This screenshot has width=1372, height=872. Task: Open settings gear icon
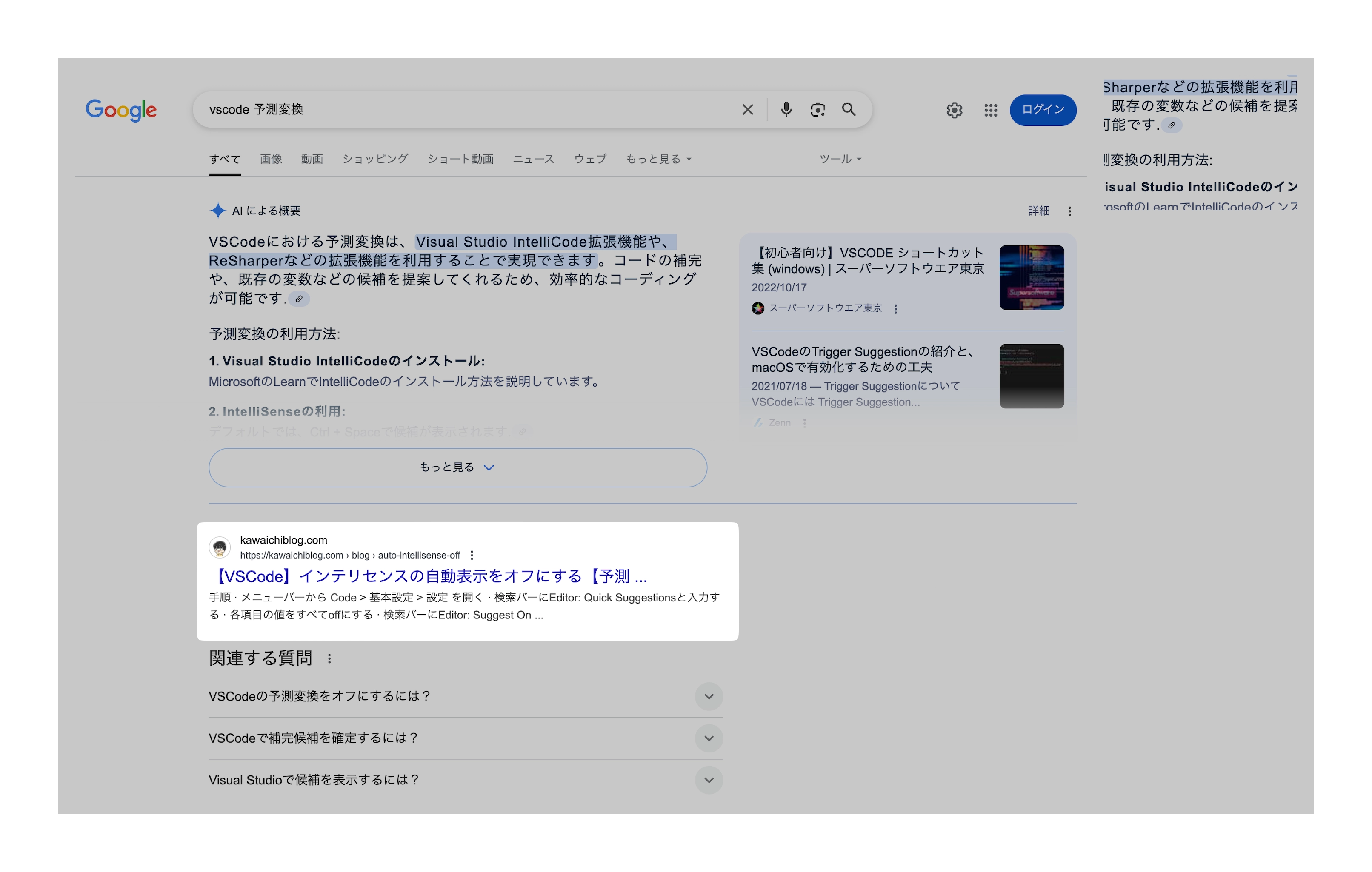955,110
